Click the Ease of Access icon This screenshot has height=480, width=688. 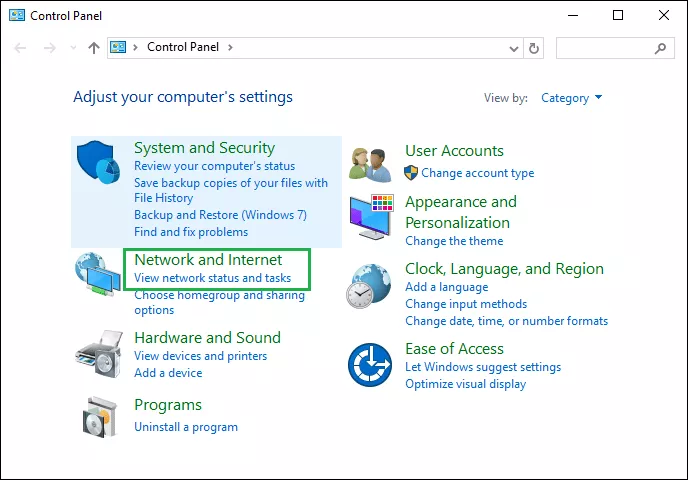[x=370, y=365]
